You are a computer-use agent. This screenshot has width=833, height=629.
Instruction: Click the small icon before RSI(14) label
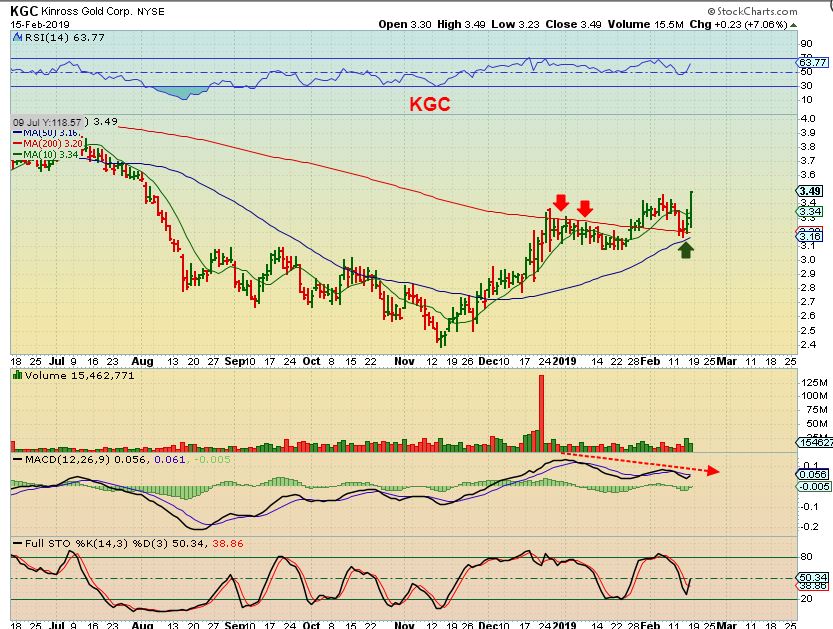pyautogui.click(x=18, y=37)
